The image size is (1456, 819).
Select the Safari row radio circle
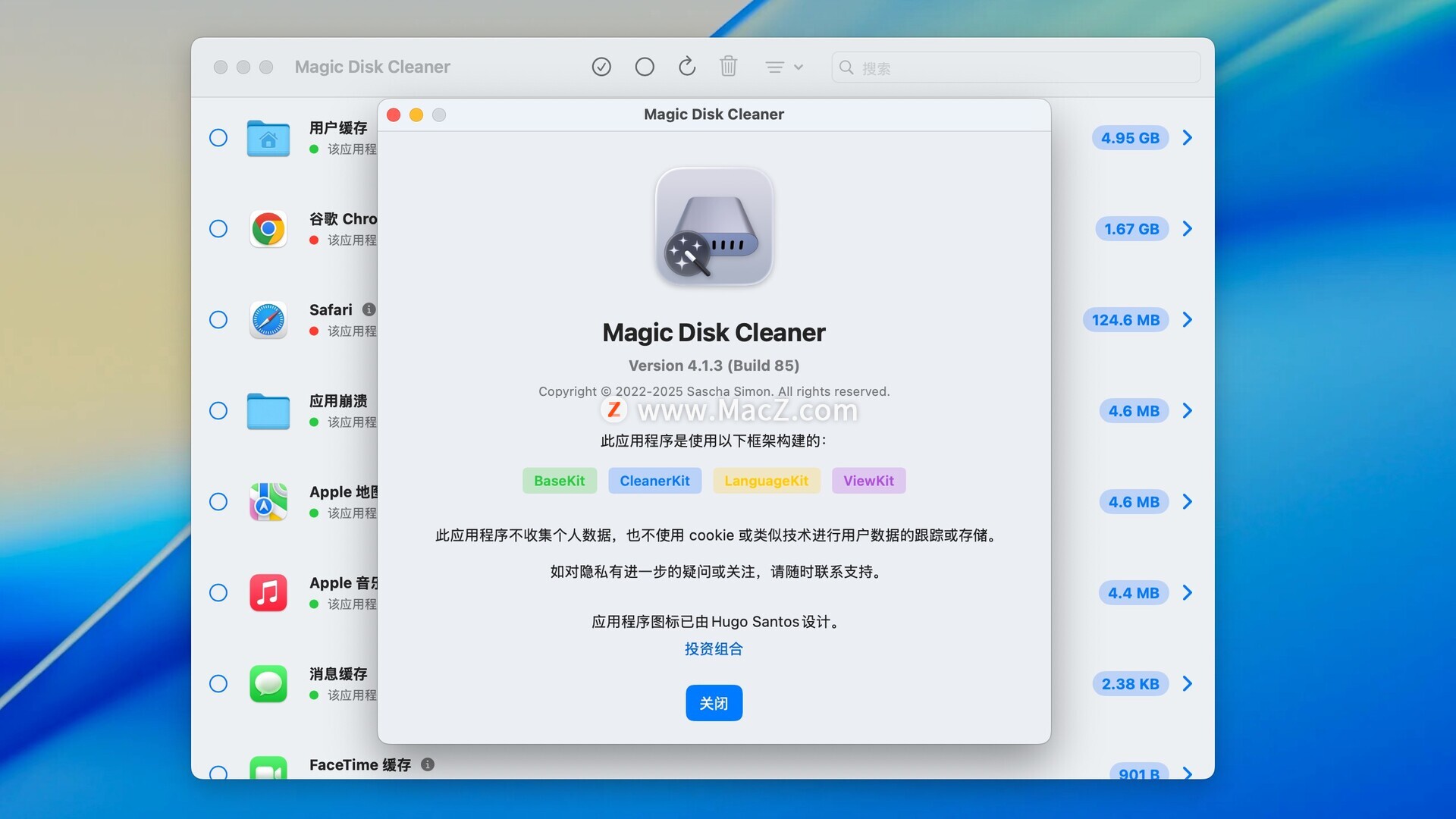point(218,320)
